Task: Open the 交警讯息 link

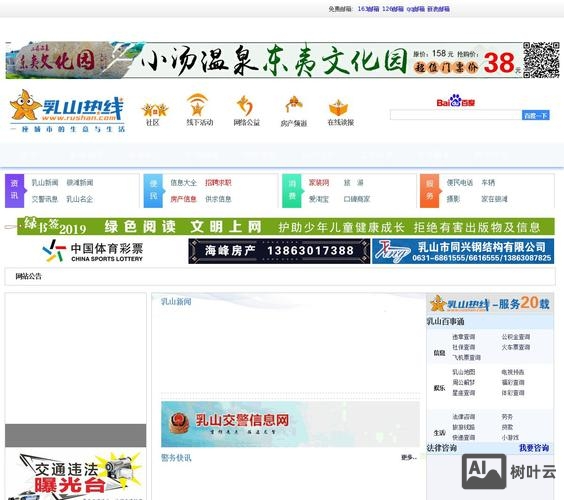Action: (45, 199)
